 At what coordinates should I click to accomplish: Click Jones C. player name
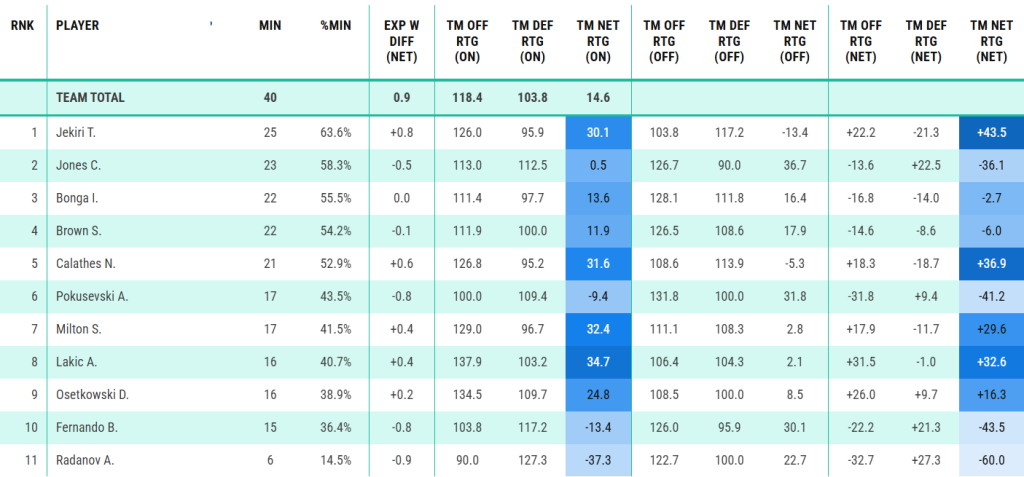tap(78, 165)
